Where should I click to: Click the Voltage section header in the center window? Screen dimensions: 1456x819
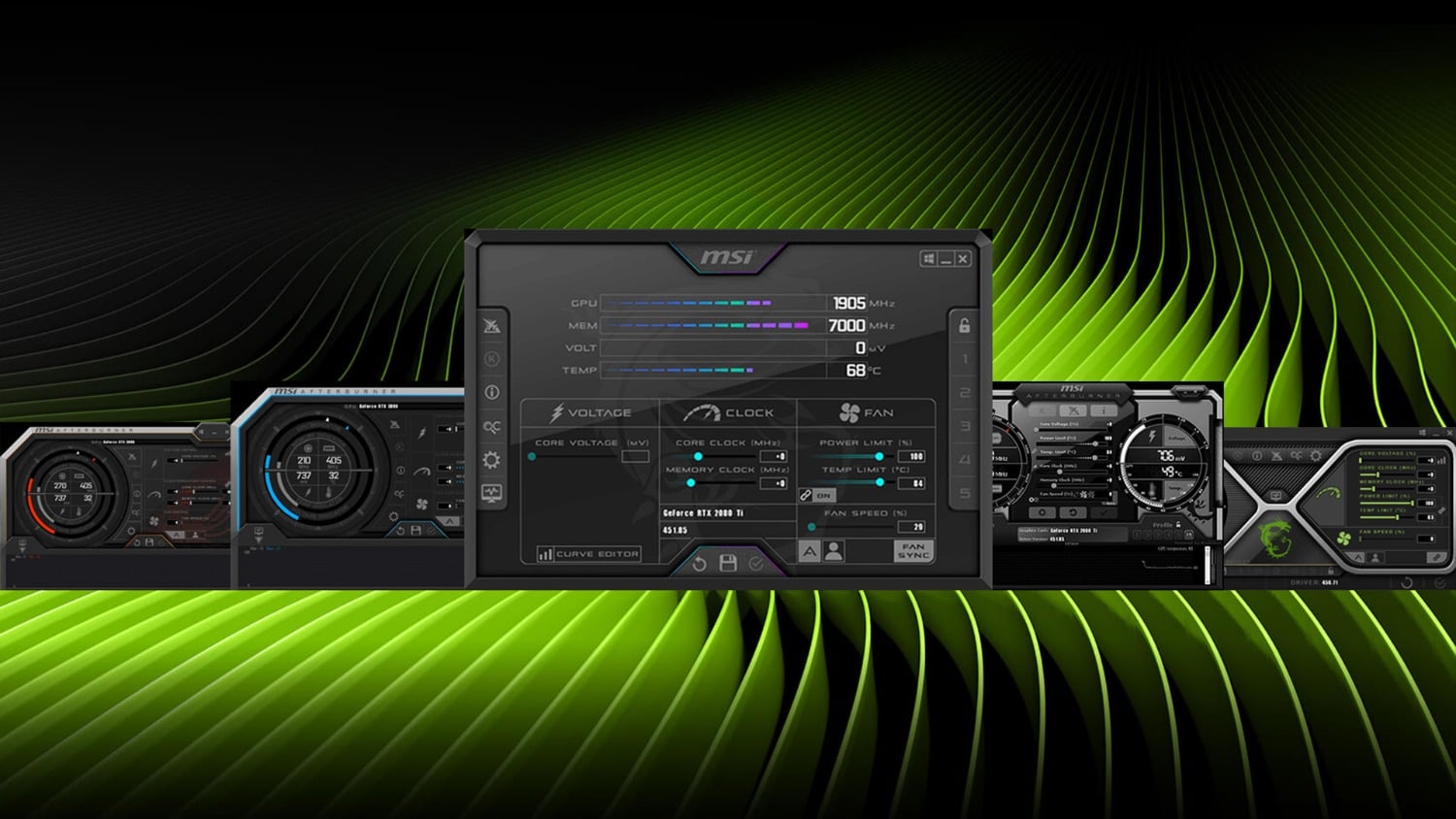pyautogui.click(x=590, y=412)
